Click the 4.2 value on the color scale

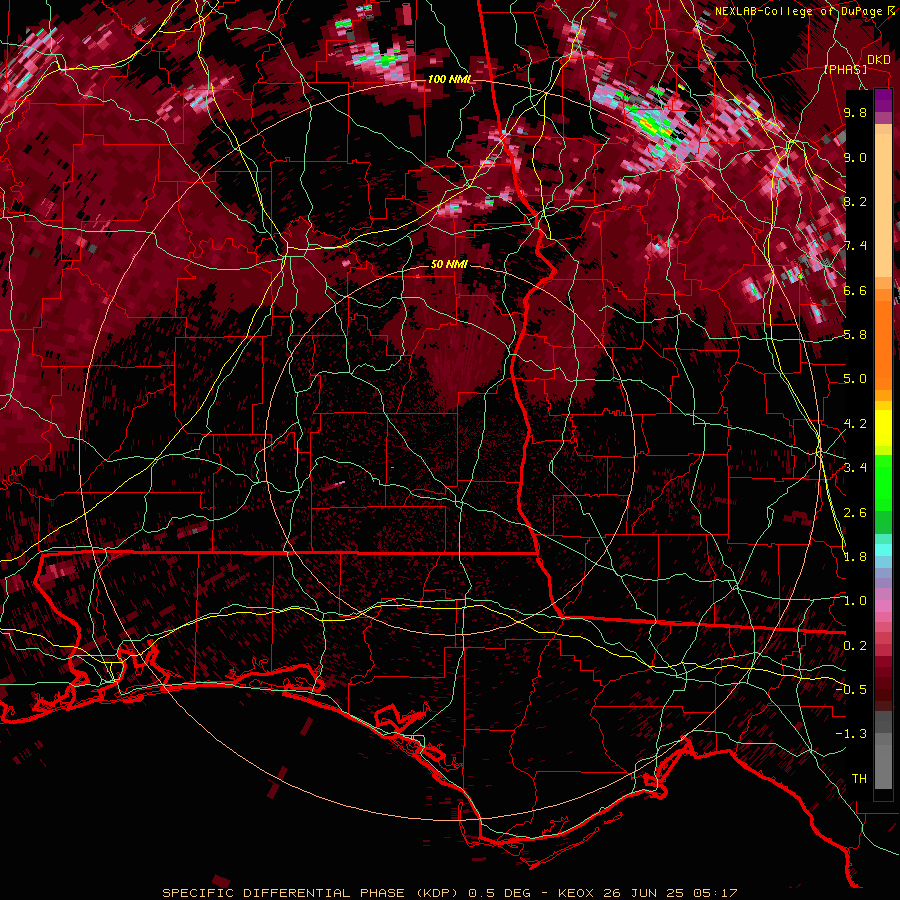[855, 424]
